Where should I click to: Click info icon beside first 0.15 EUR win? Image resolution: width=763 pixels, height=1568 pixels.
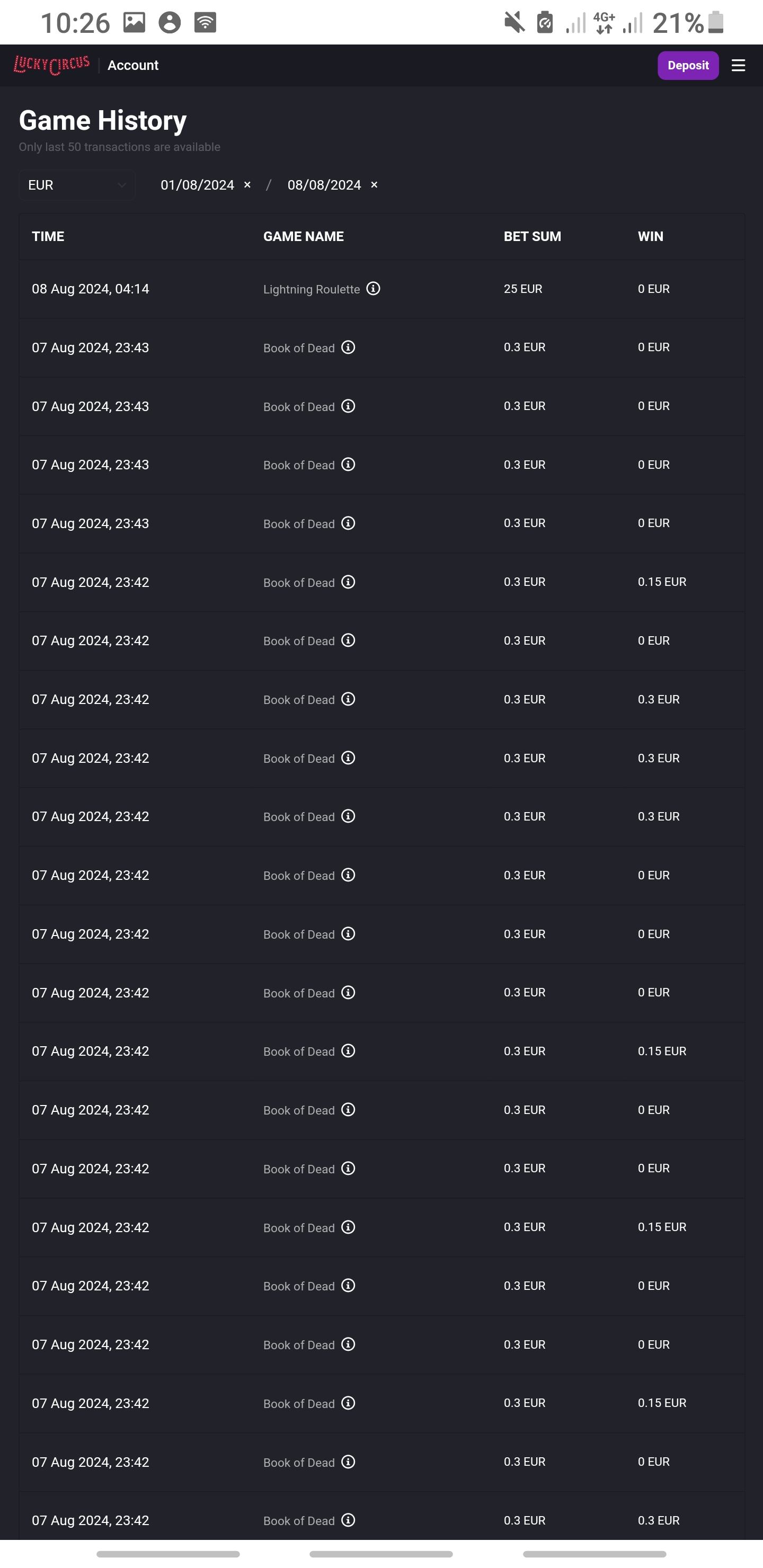348,583
